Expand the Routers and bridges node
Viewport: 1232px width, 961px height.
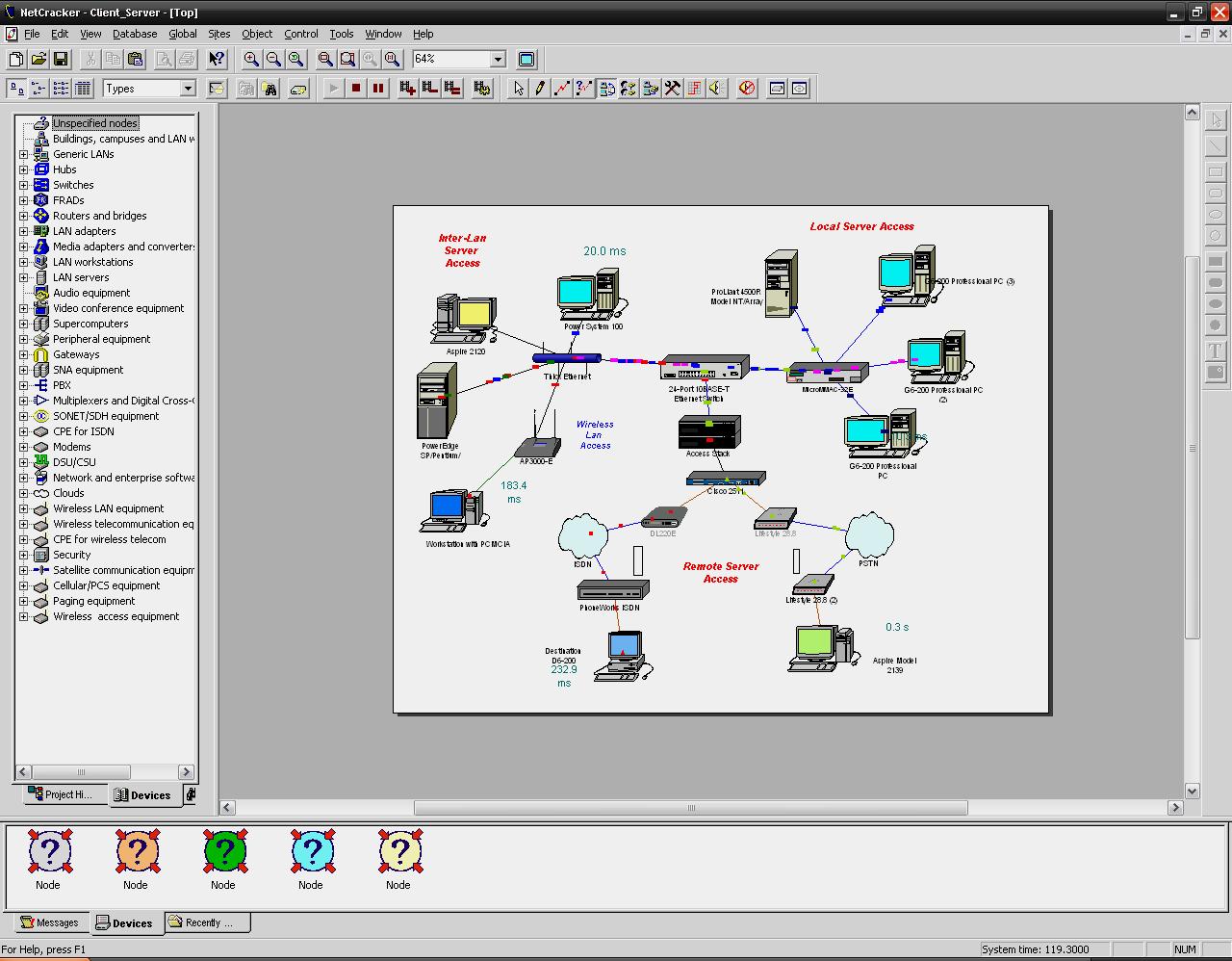click(x=24, y=216)
